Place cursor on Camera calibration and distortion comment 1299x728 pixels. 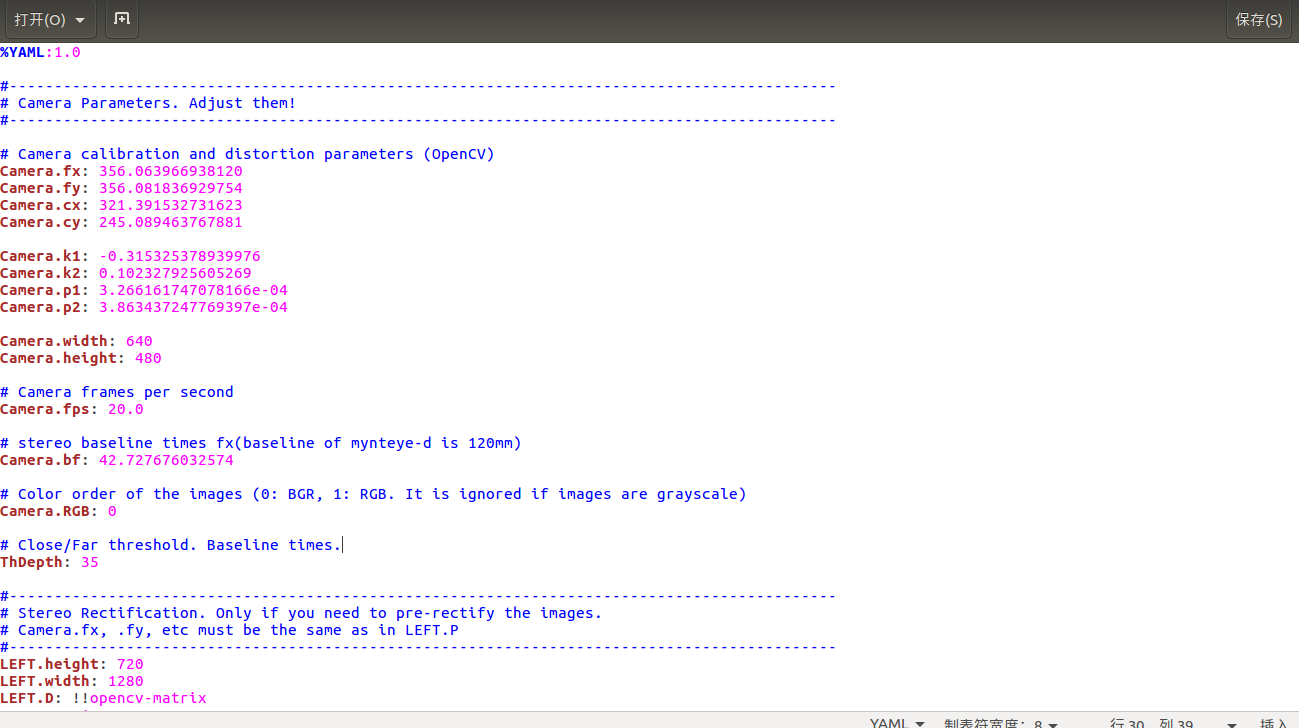coord(247,154)
